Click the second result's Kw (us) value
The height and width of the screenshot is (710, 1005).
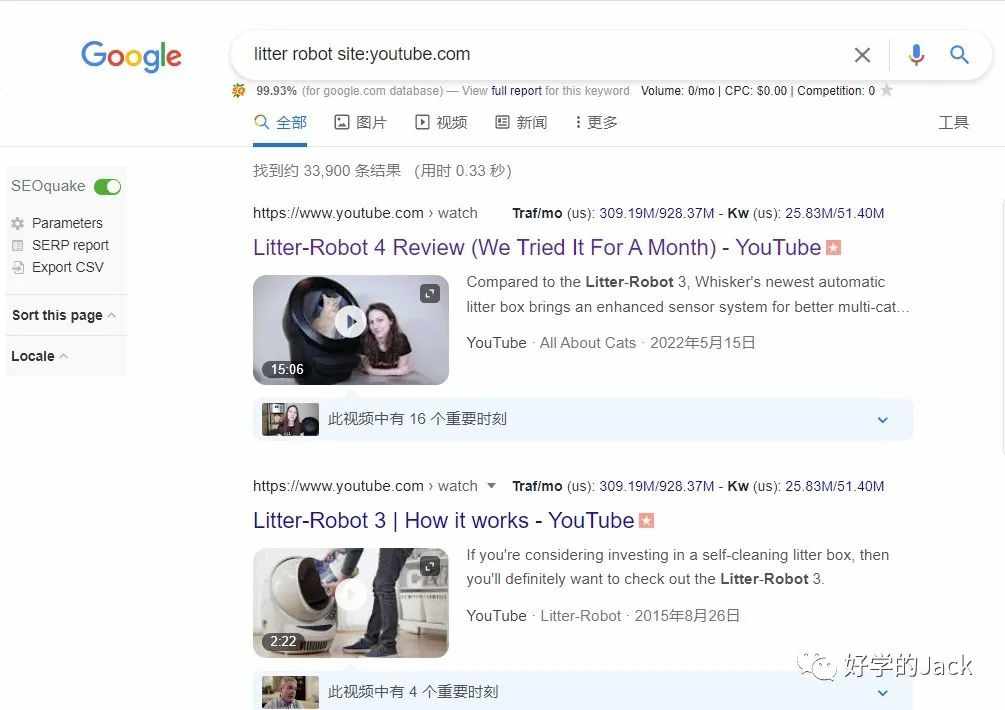coord(835,486)
